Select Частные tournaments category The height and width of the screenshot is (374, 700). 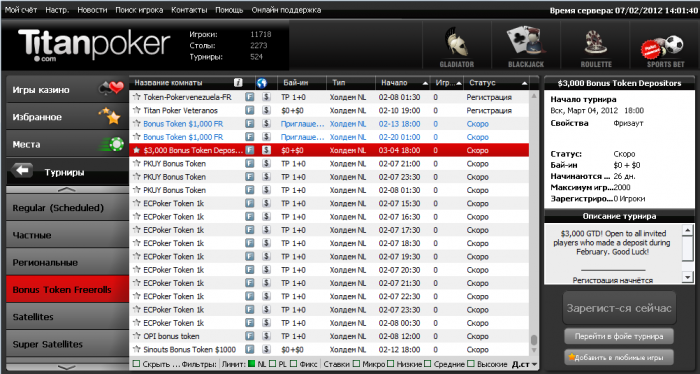pyautogui.click(x=67, y=235)
